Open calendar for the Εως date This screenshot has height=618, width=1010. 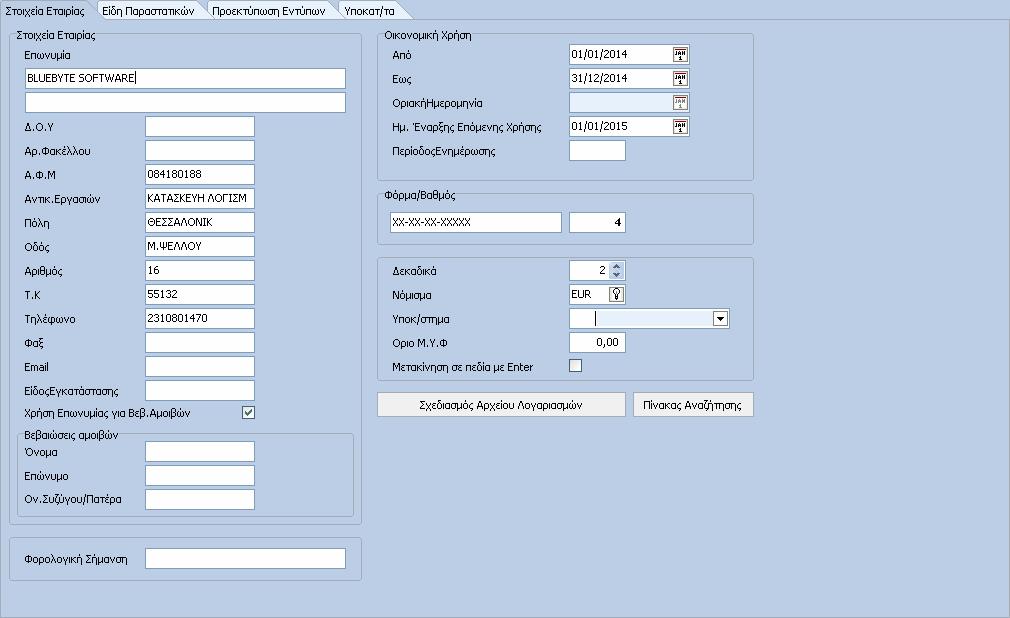[680, 79]
